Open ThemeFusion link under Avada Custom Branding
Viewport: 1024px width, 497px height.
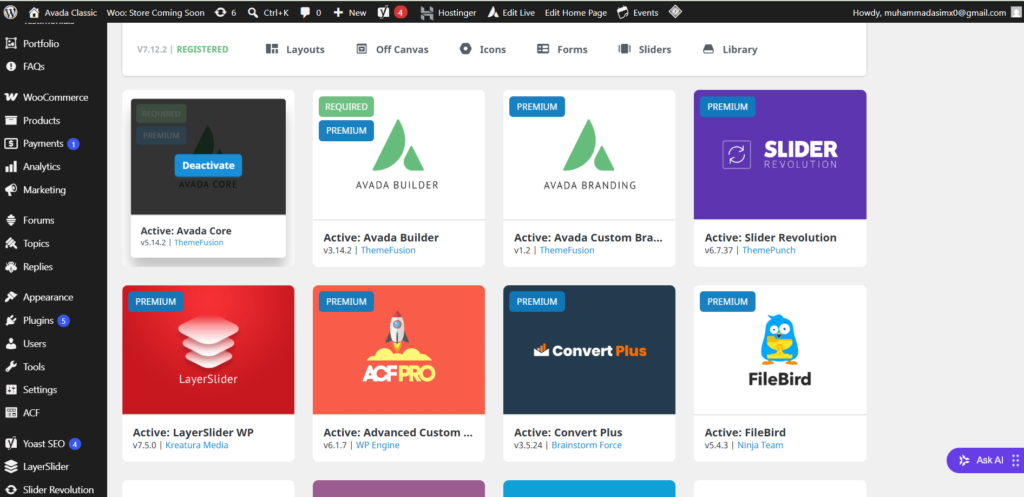pos(567,250)
